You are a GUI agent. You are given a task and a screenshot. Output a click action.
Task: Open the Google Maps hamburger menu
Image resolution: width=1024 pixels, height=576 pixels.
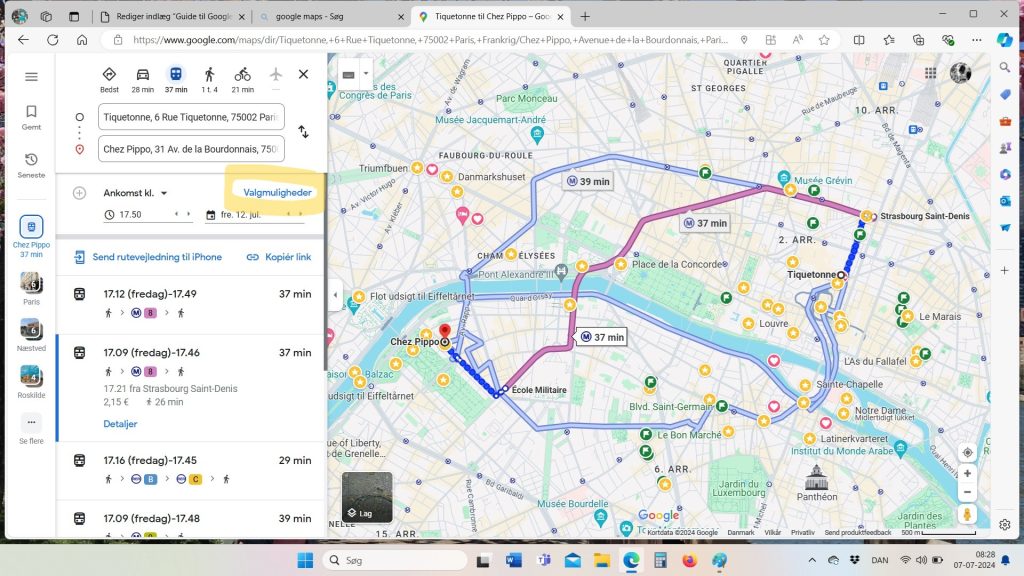pyautogui.click(x=31, y=77)
